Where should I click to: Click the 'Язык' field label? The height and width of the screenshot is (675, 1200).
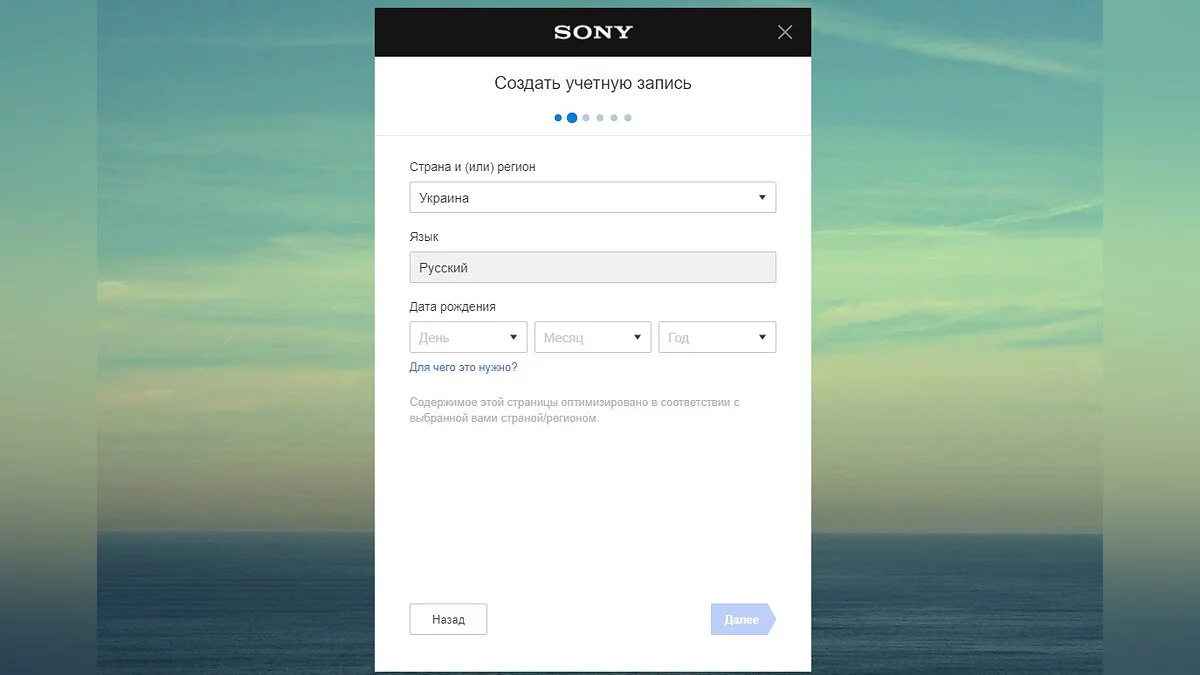coord(424,237)
